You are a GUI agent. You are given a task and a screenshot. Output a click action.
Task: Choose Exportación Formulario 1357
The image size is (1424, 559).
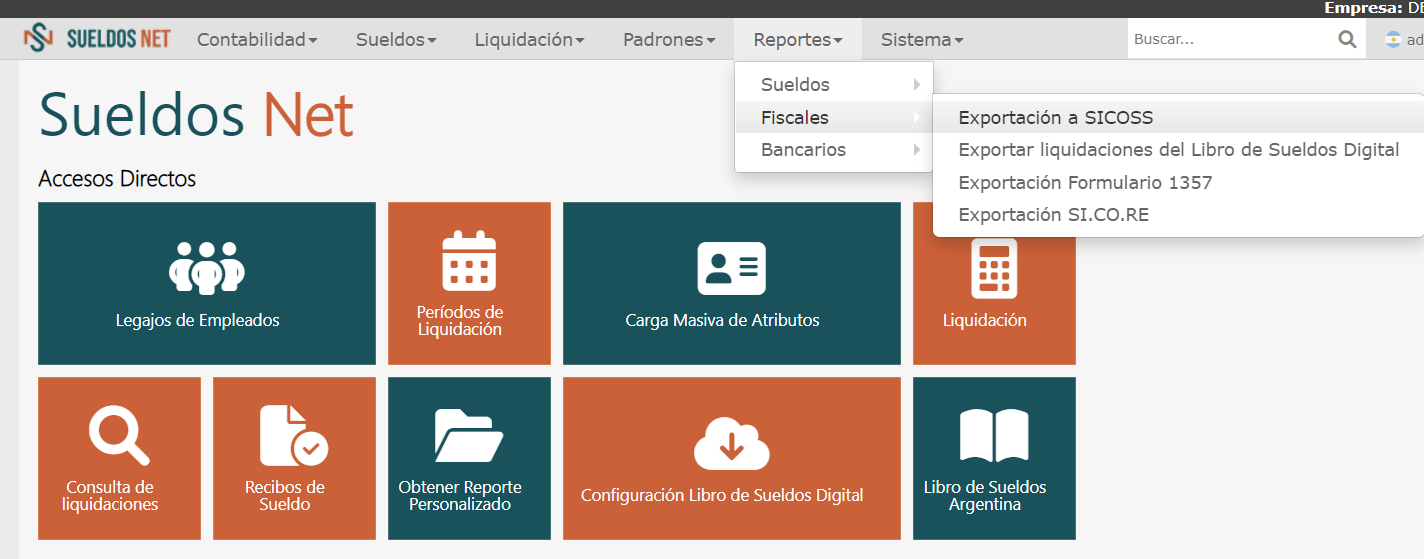point(1178,182)
